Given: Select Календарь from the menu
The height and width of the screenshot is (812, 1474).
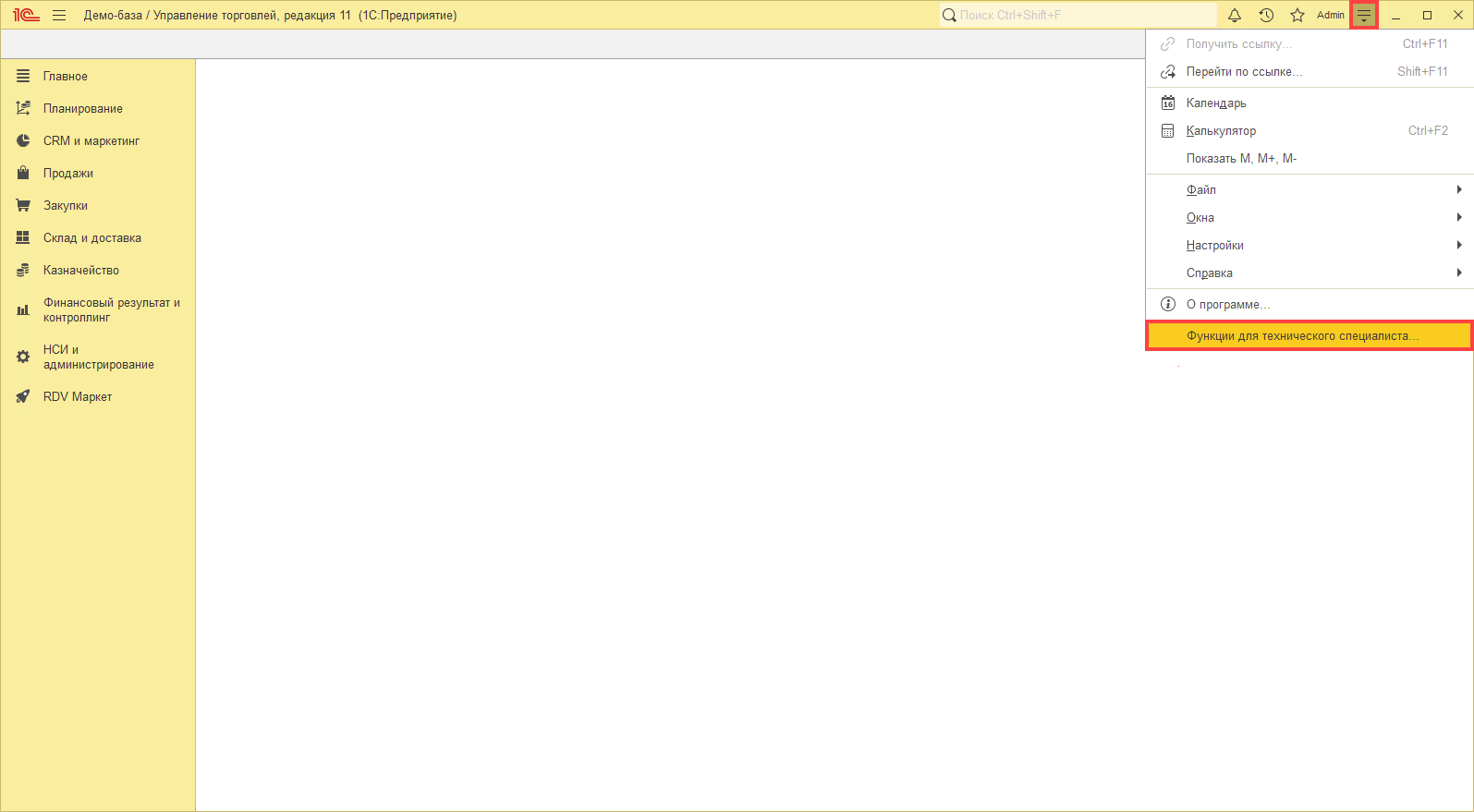Looking at the screenshot, I should coord(1310,103).
